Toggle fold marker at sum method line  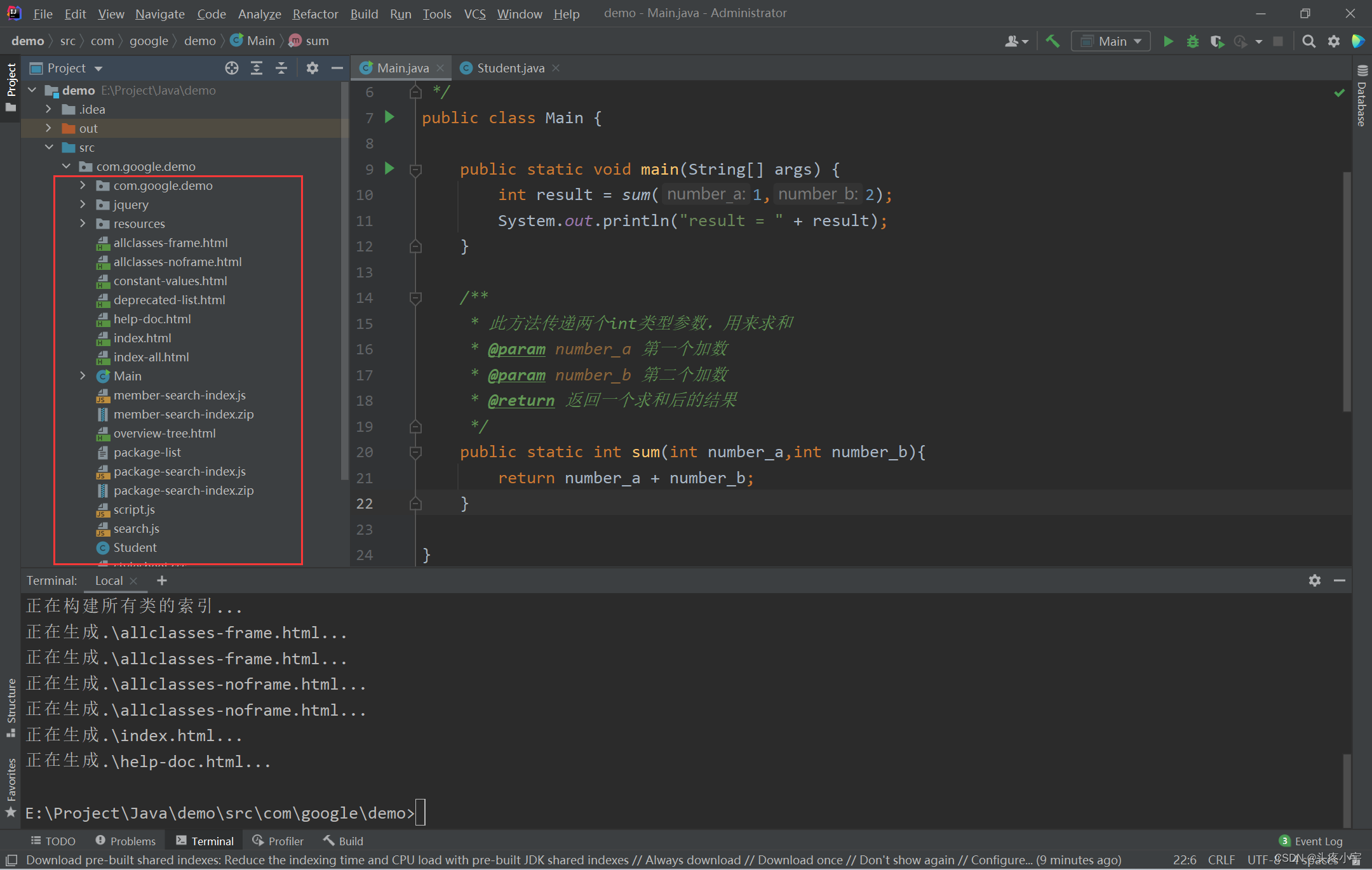[x=415, y=452]
